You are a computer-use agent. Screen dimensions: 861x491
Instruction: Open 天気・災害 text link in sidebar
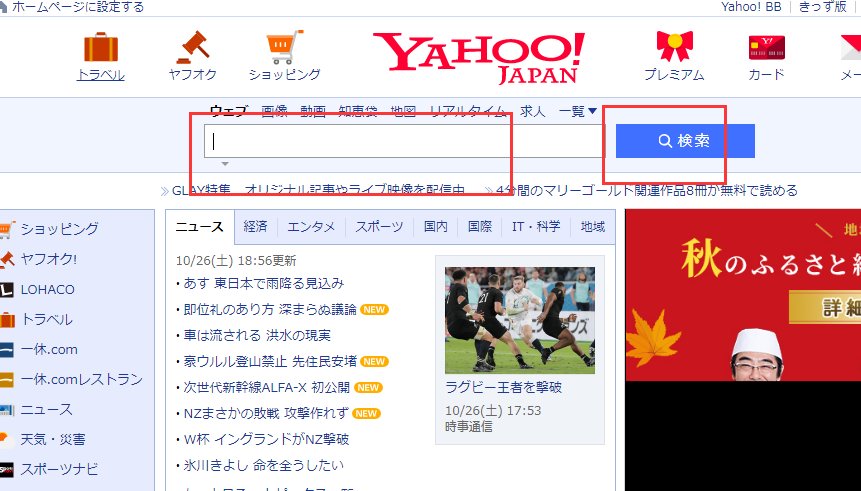click(x=53, y=439)
